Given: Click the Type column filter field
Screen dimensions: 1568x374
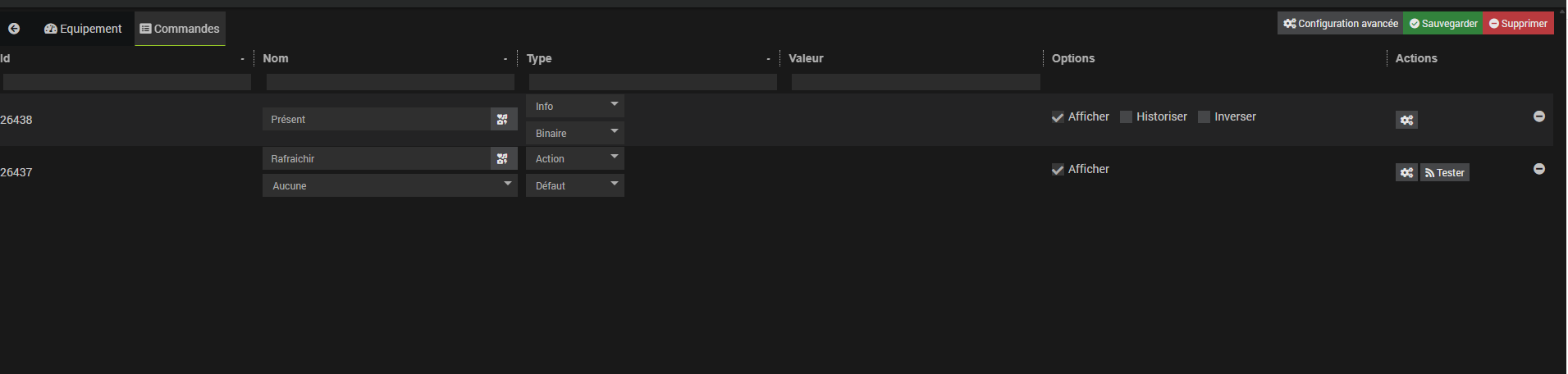Looking at the screenshot, I should pyautogui.click(x=653, y=82).
